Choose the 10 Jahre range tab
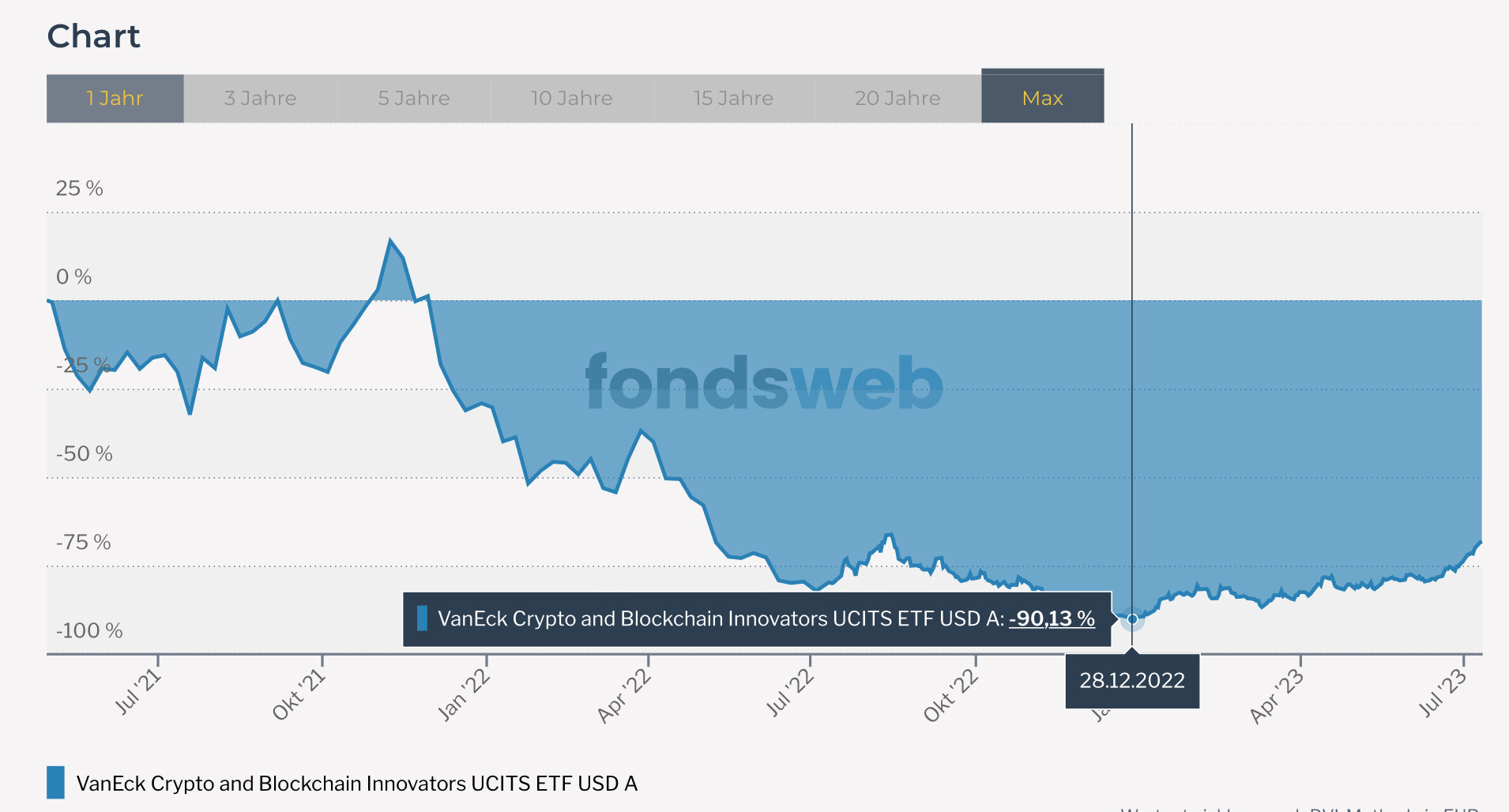The height and width of the screenshot is (812, 1509). pos(571,98)
